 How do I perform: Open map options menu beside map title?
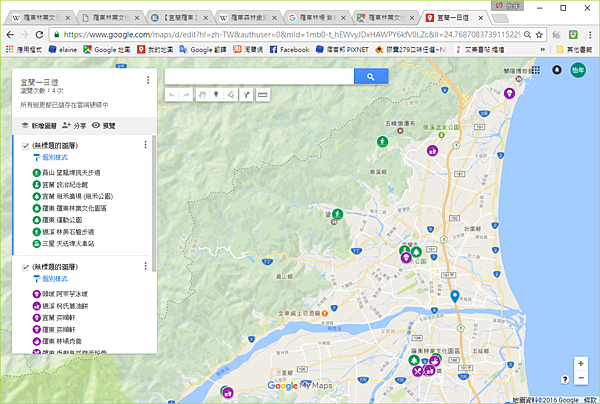click(148, 80)
